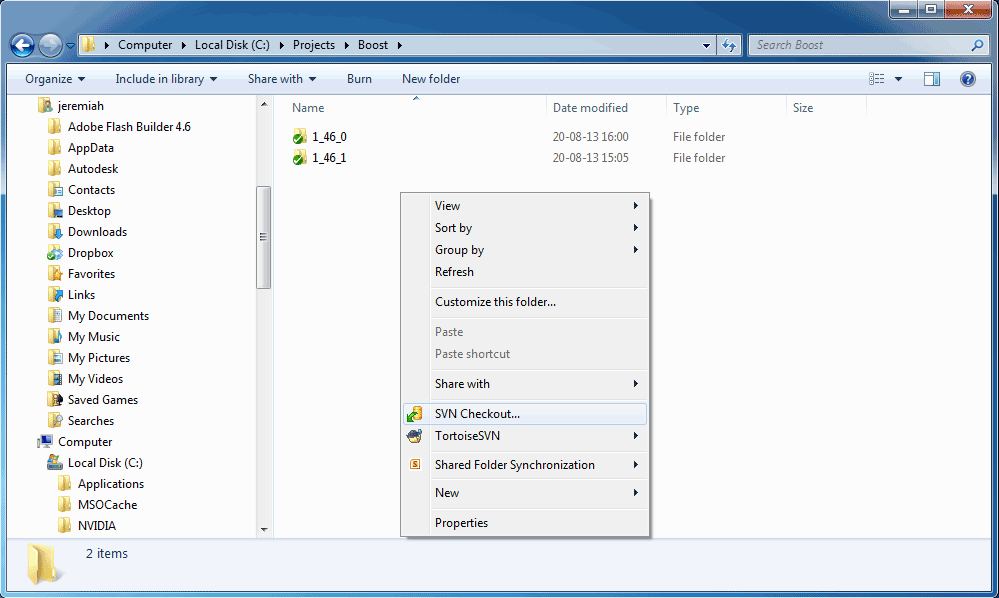Select the NVIDIA folder in the tree
Image resolution: width=999 pixels, height=598 pixels.
97,526
